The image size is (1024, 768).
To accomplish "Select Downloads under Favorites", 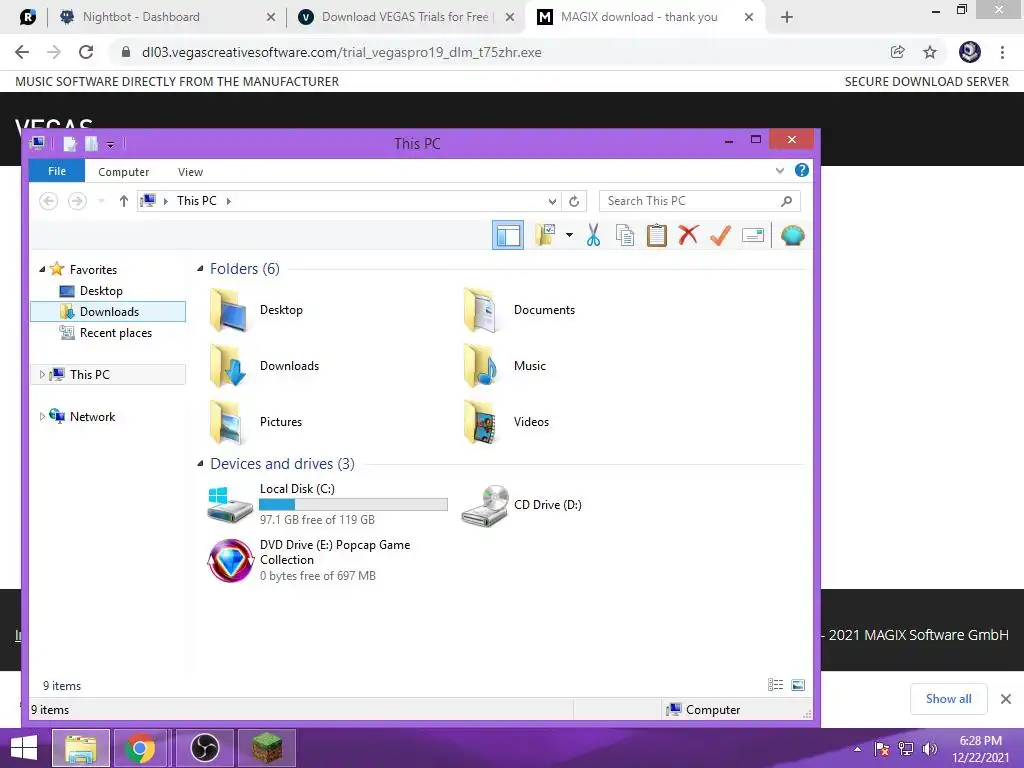I will pyautogui.click(x=108, y=312).
